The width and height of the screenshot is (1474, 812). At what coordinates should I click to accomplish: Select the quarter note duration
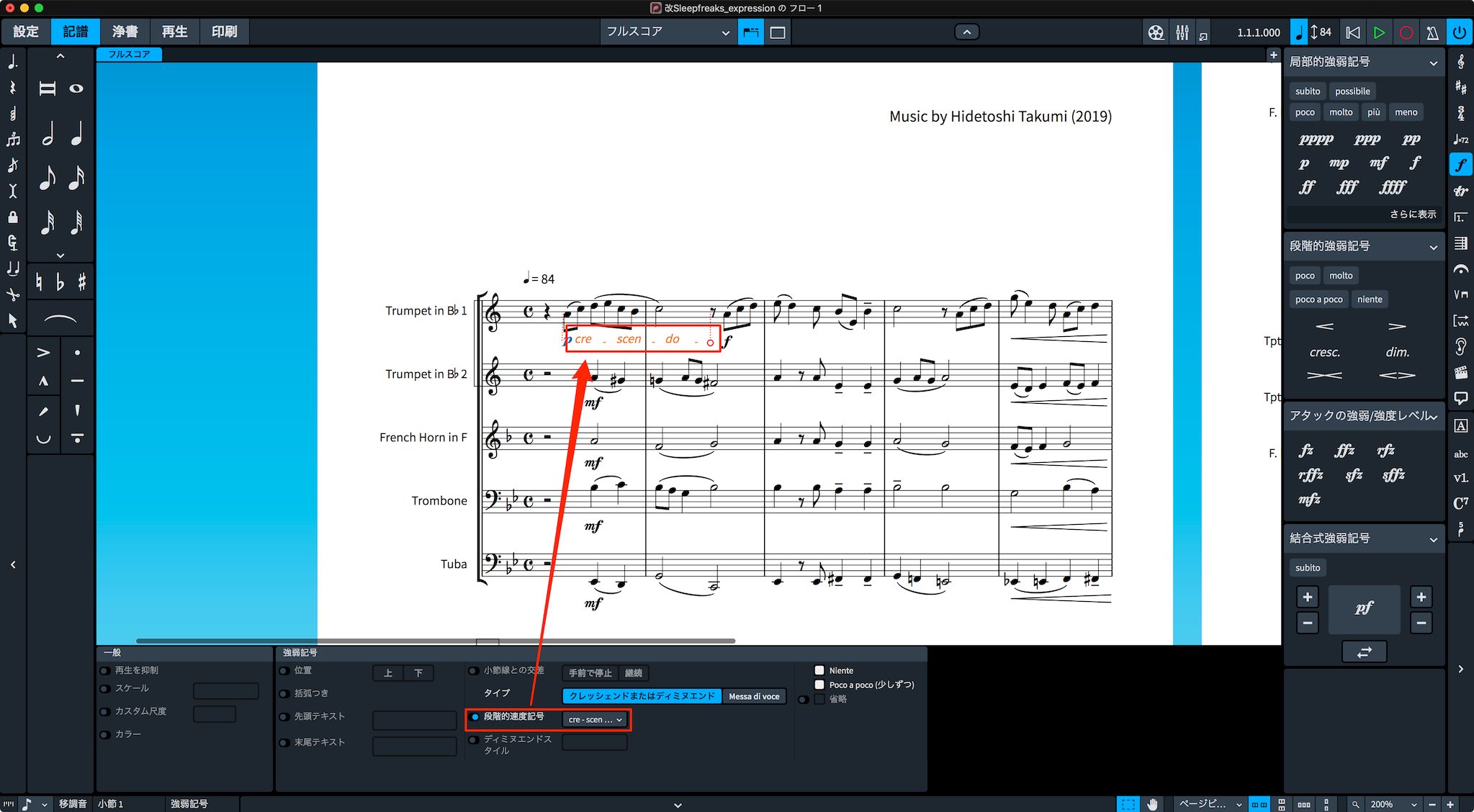pyautogui.click(x=77, y=134)
